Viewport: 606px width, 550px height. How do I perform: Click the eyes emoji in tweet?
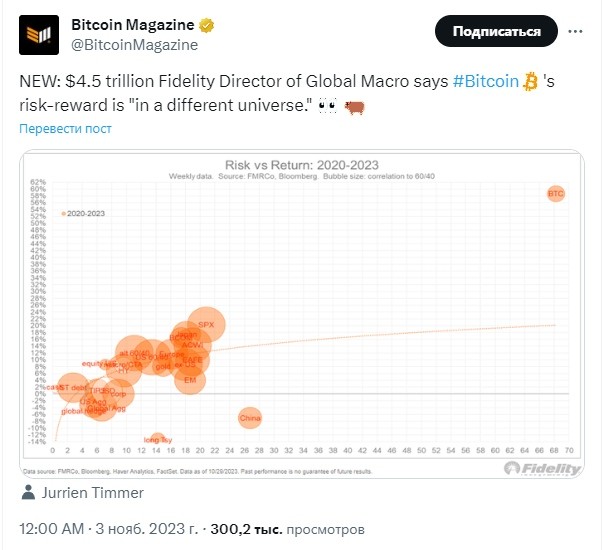(x=327, y=106)
